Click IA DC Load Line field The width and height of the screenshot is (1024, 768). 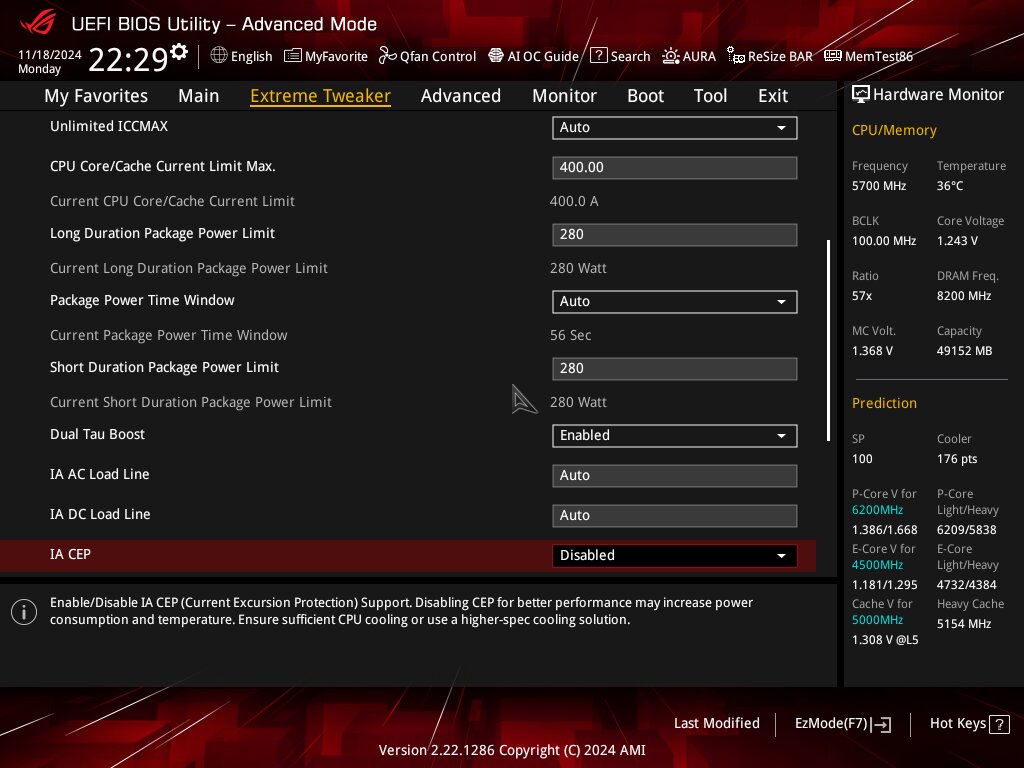click(675, 516)
